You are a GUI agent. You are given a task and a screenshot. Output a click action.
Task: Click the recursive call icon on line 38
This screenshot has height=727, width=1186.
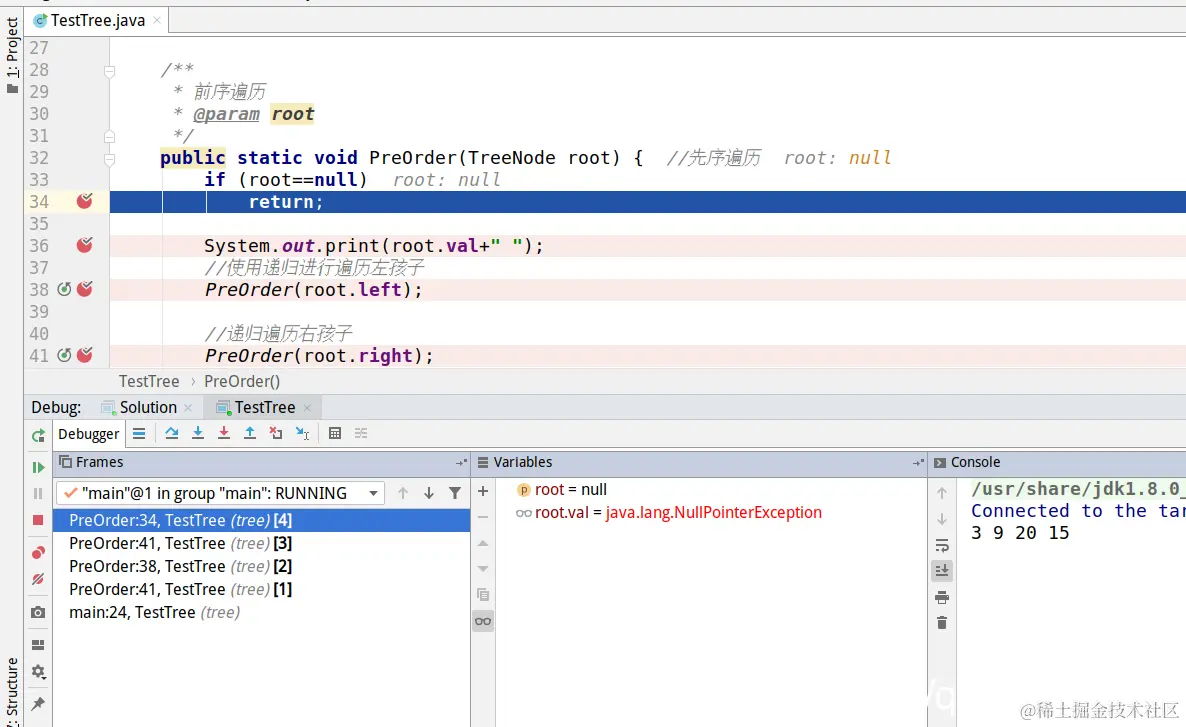[x=64, y=289]
